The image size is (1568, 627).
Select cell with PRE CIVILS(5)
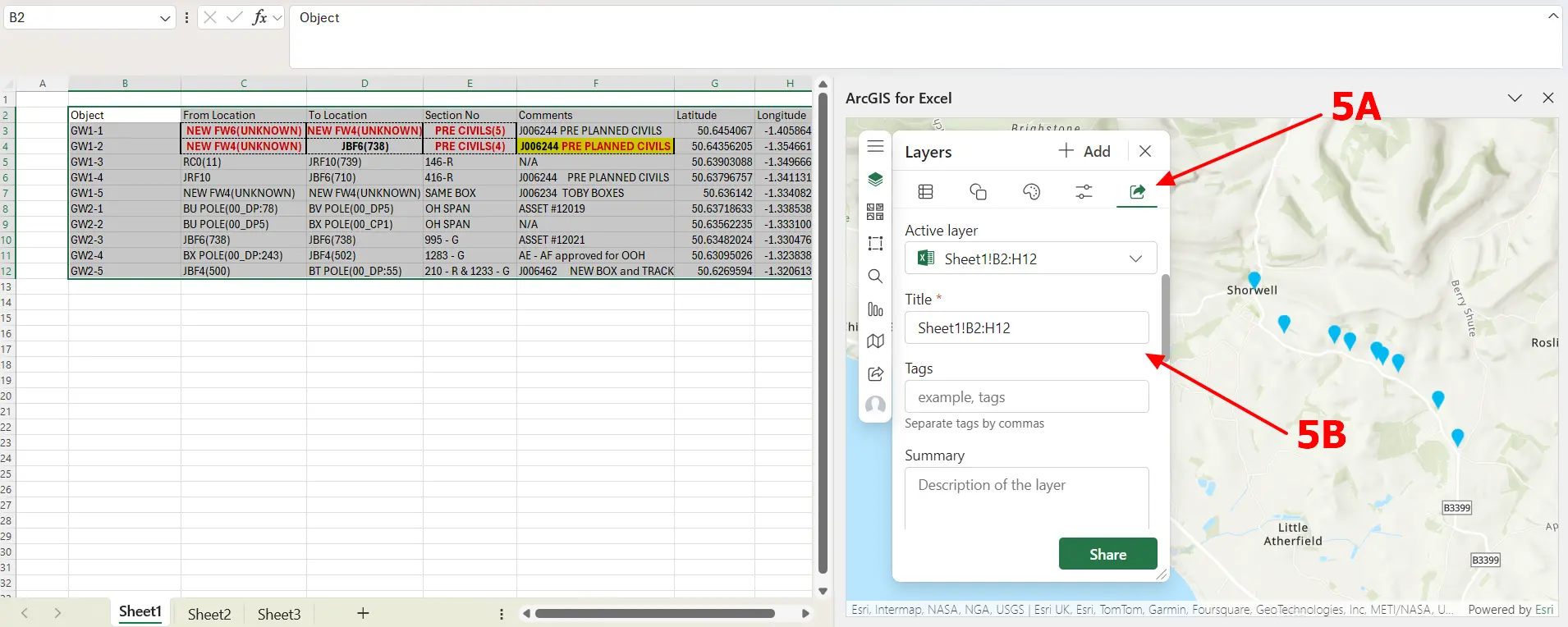pos(470,130)
